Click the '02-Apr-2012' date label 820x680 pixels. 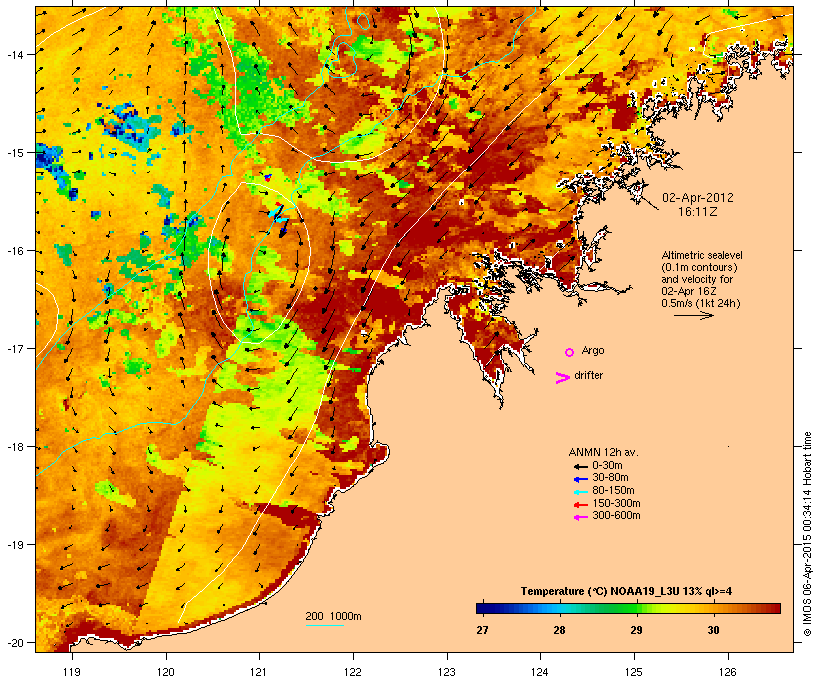tap(698, 198)
